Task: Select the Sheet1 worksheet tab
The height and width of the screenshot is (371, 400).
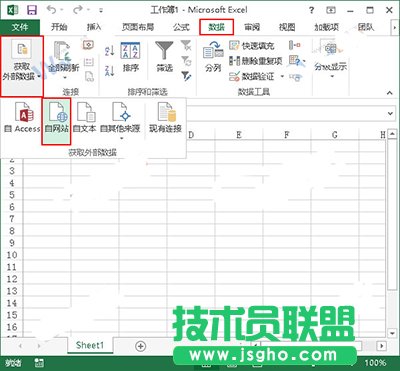Action: (x=90, y=345)
